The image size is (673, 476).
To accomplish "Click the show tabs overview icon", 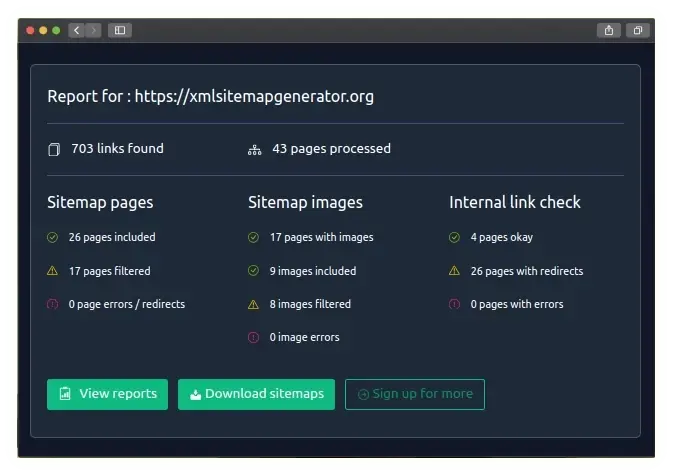I will pyautogui.click(x=637, y=30).
